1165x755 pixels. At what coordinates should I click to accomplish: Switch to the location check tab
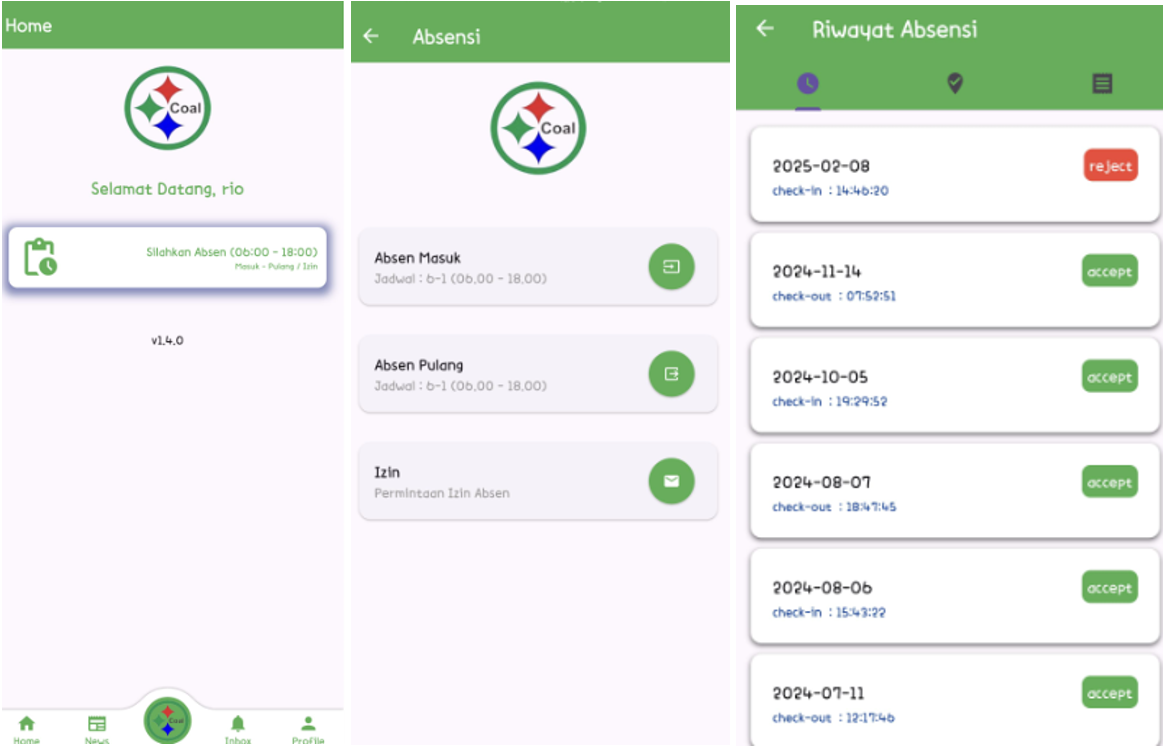point(955,84)
